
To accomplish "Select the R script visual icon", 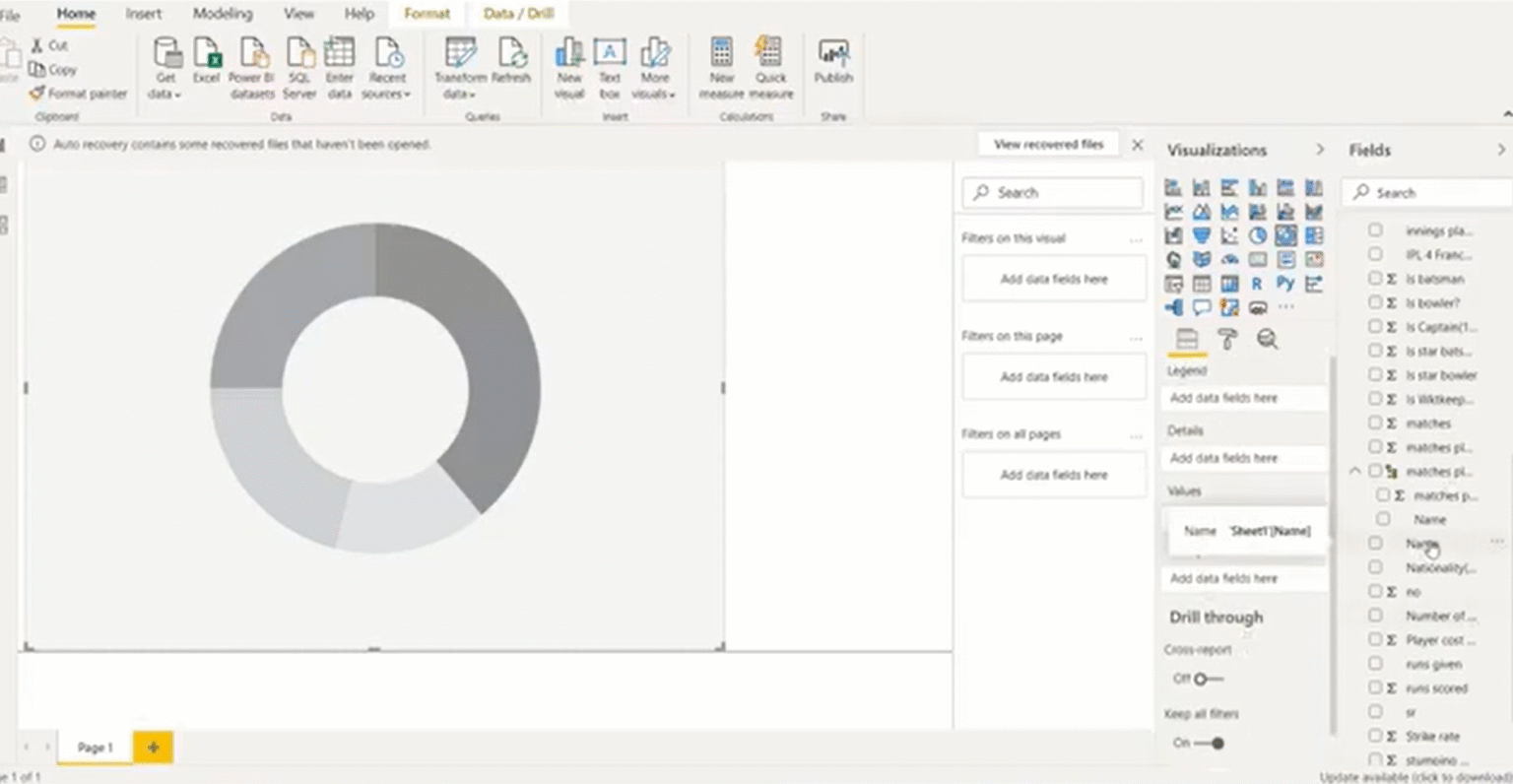I will click(1257, 284).
